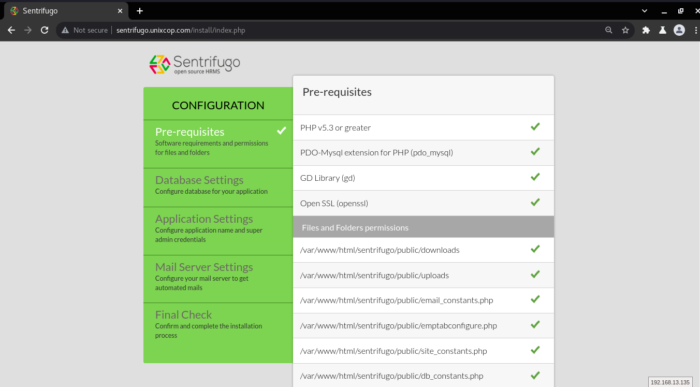Click the 'GD Library (gd)' text
700x387 pixels.
coord(328,178)
